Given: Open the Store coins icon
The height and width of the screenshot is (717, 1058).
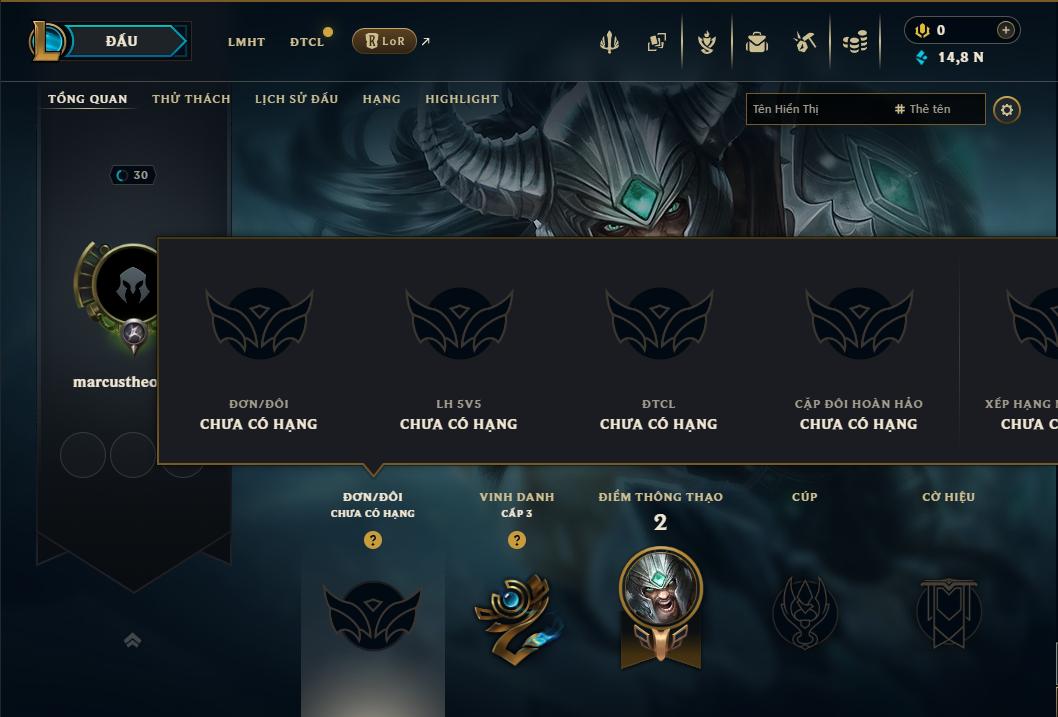Looking at the screenshot, I should point(855,42).
